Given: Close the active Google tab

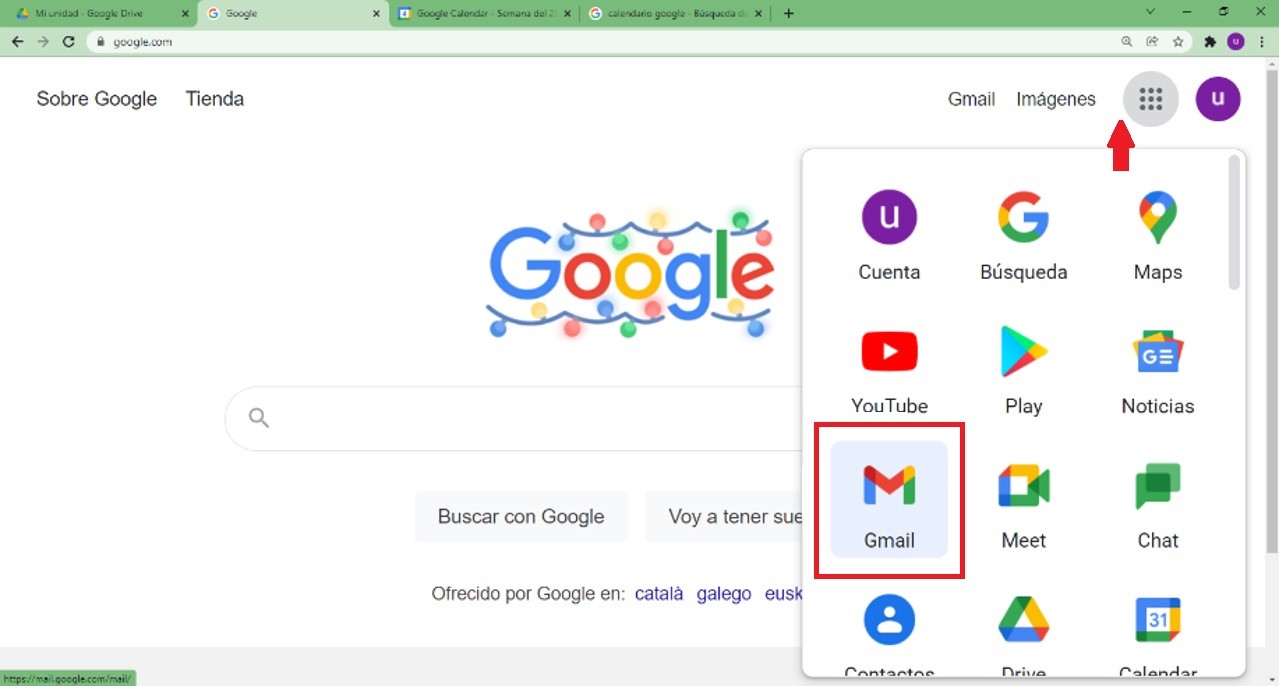Looking at the screenshot, I should (376, 14).
